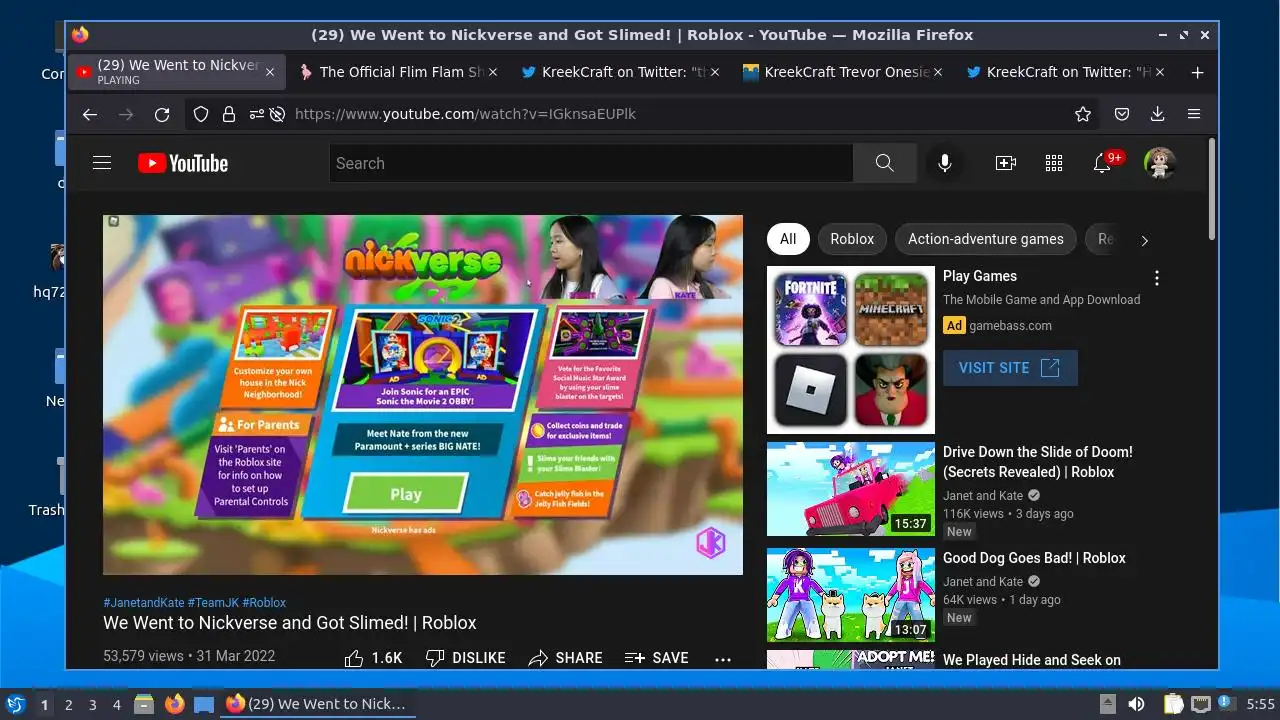Switch to workspace 3 in taskbar
The width and height of the screenshot is (1280, 720).
click(x=92, y=705)
